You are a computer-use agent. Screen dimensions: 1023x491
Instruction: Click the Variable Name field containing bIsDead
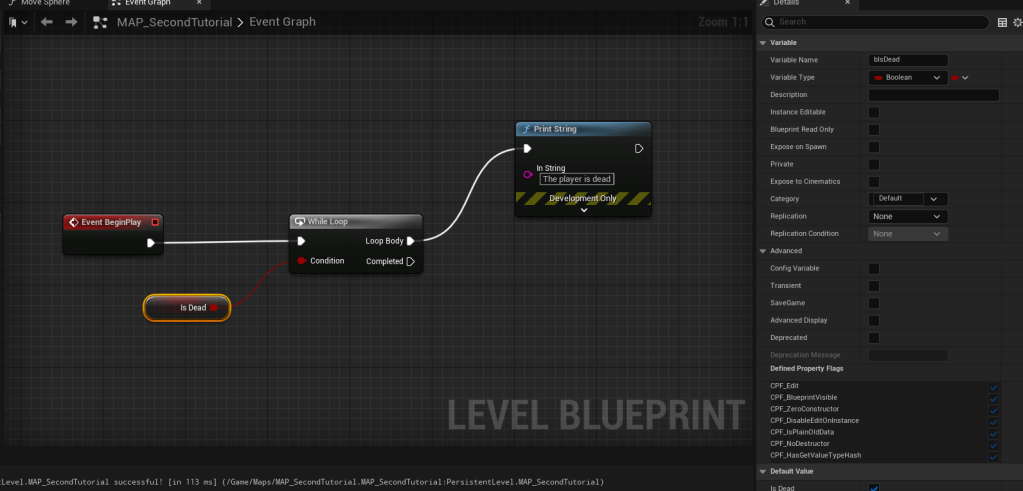pos(908,60)
